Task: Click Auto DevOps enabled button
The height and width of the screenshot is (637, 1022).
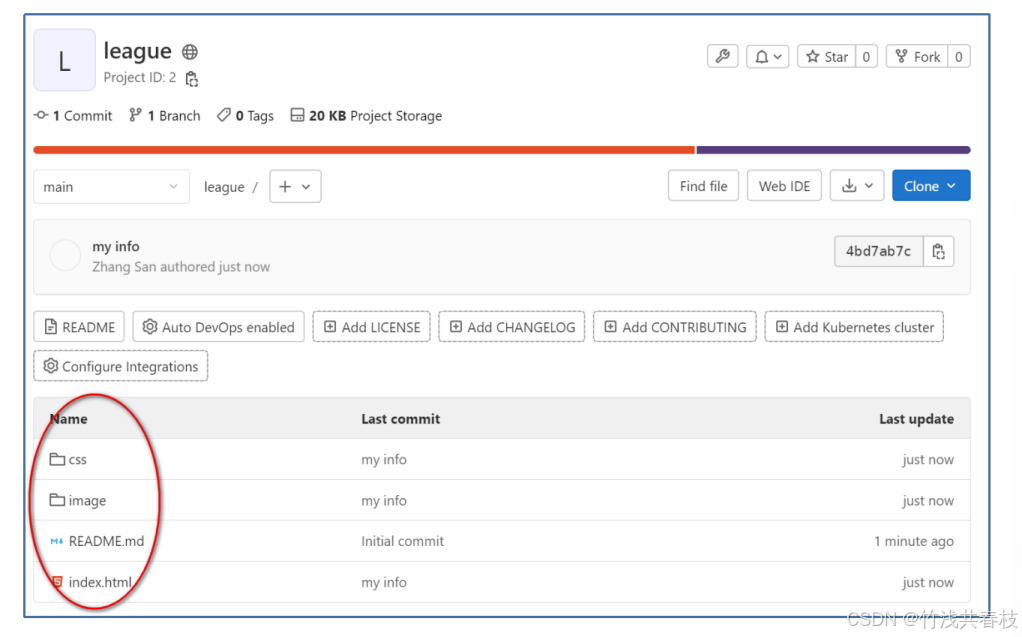Action: 218,327
